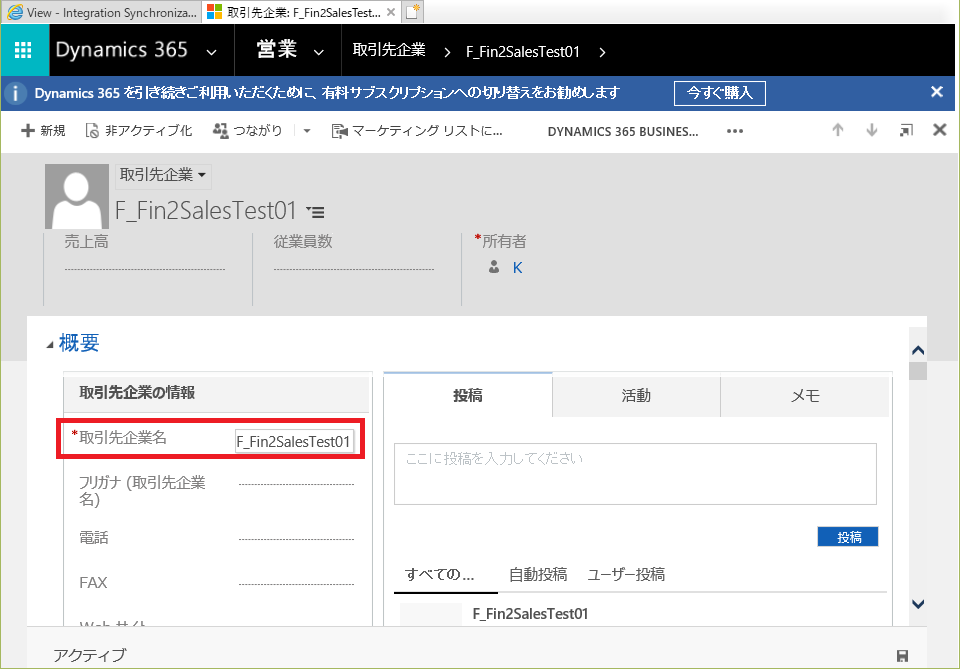
Task: Switch to View - Integration Synchroniza browser tab
Action: [101, 12]
